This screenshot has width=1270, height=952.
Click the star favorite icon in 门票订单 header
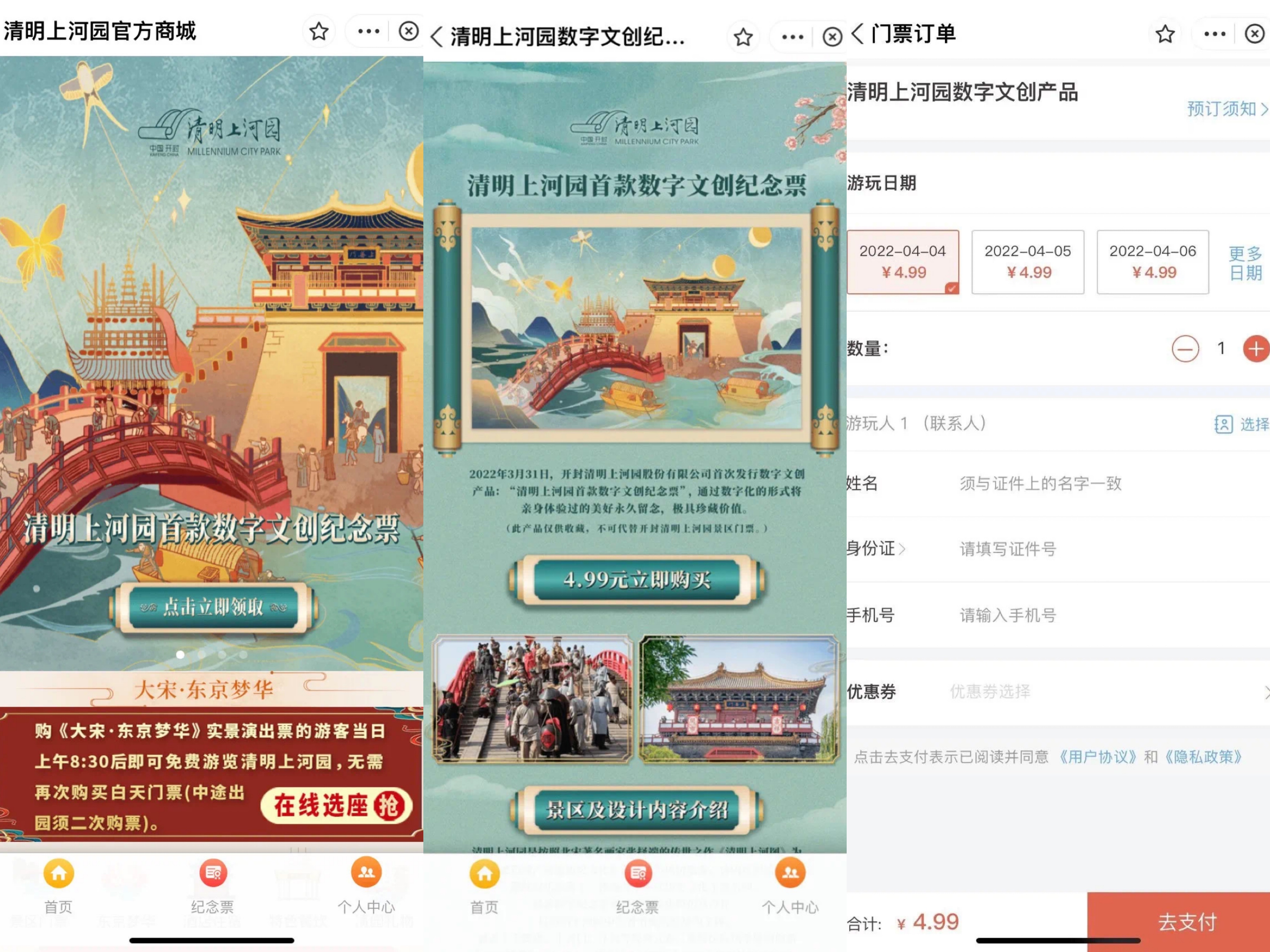pyautogui.click(x=1165, y=34)
